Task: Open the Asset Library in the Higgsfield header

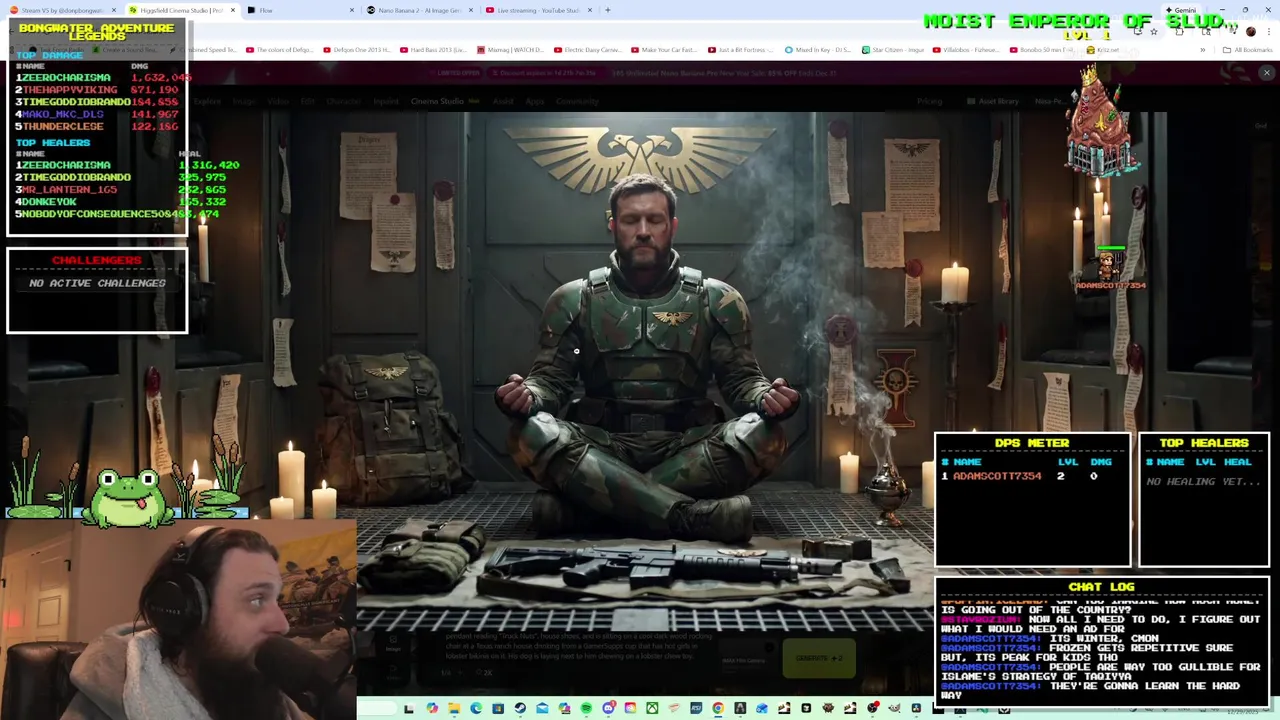Action: [993, 101]
